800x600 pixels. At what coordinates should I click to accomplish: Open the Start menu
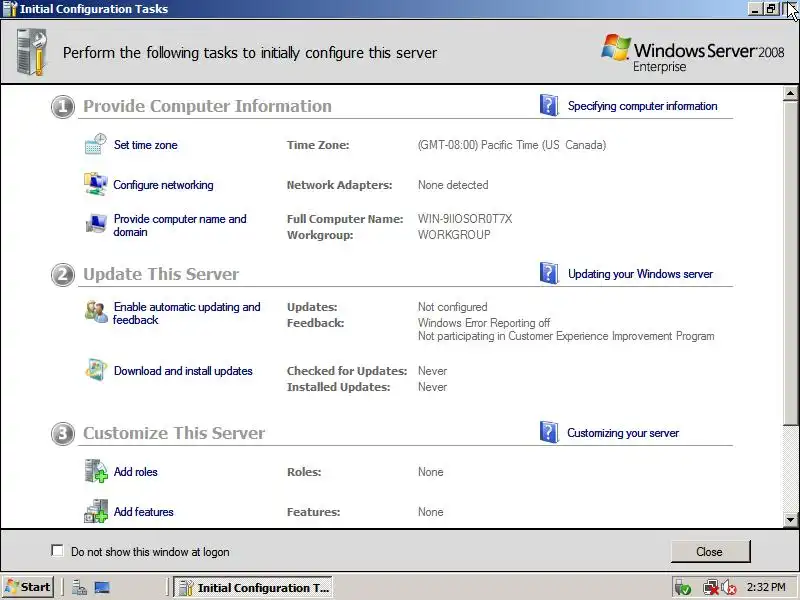pyautogui.click(x=28, y=587)
